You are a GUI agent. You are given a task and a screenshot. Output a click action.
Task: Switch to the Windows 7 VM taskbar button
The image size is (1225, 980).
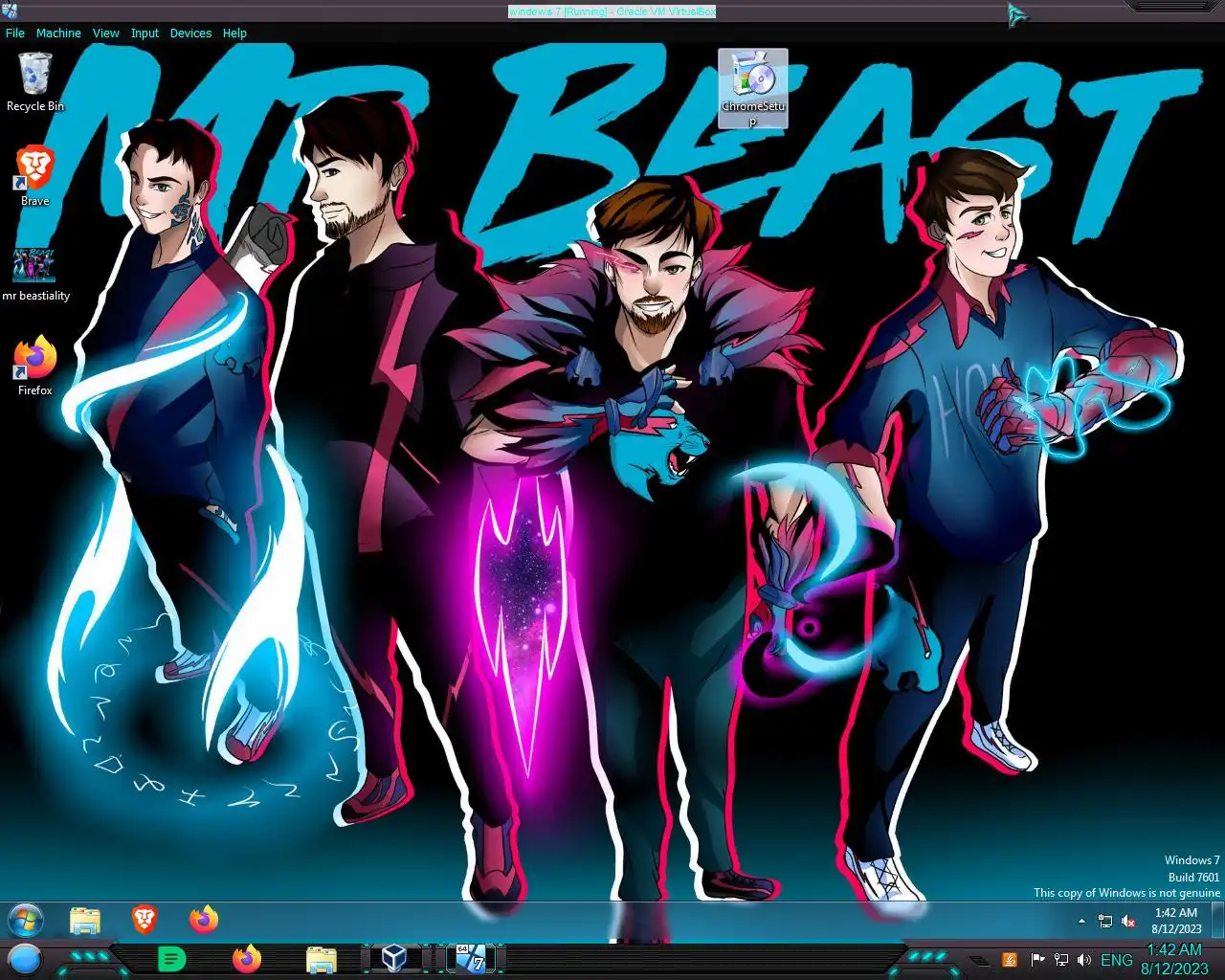click(470, 958)
